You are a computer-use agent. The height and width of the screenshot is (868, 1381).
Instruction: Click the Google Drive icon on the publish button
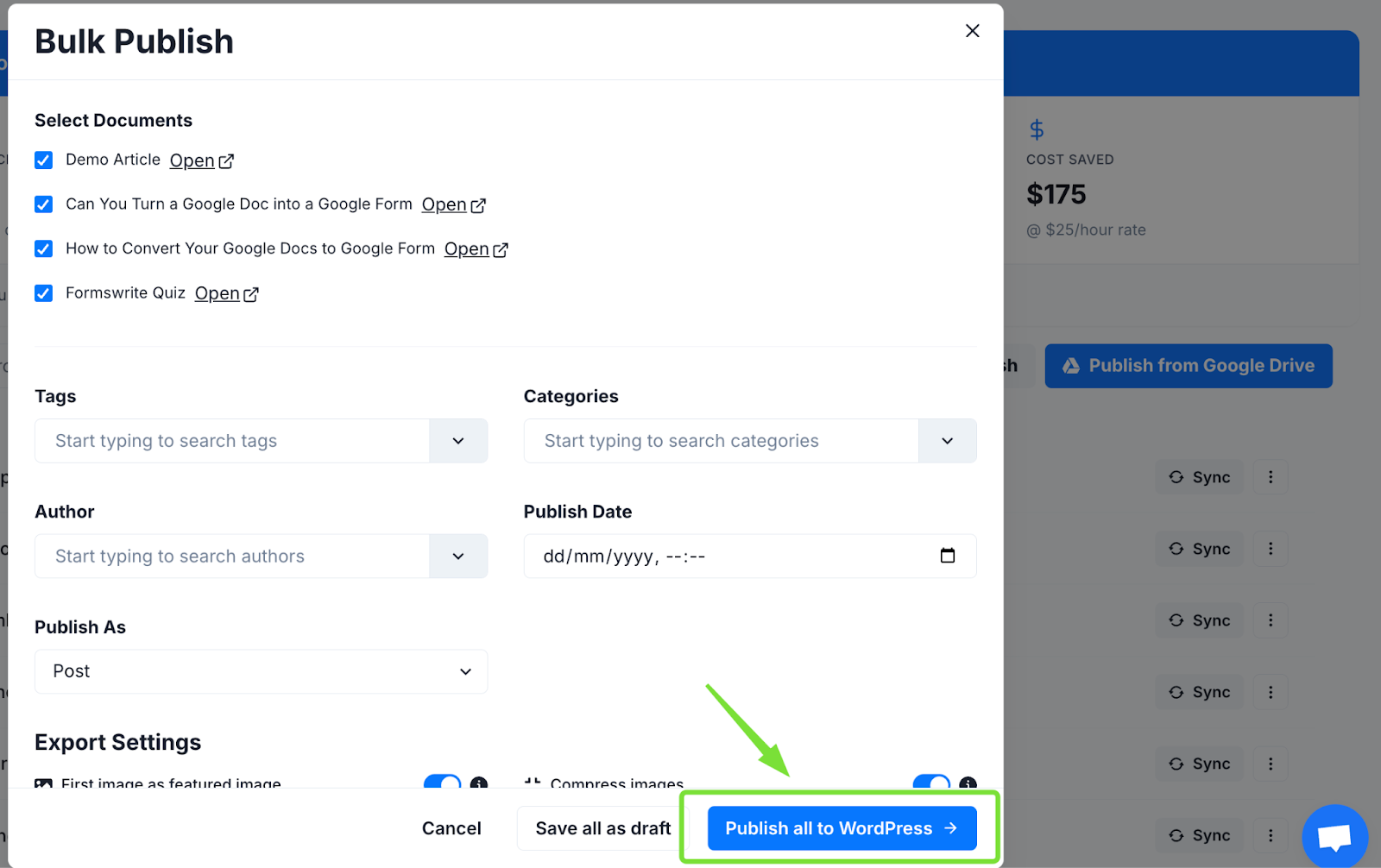point(1070,365)
